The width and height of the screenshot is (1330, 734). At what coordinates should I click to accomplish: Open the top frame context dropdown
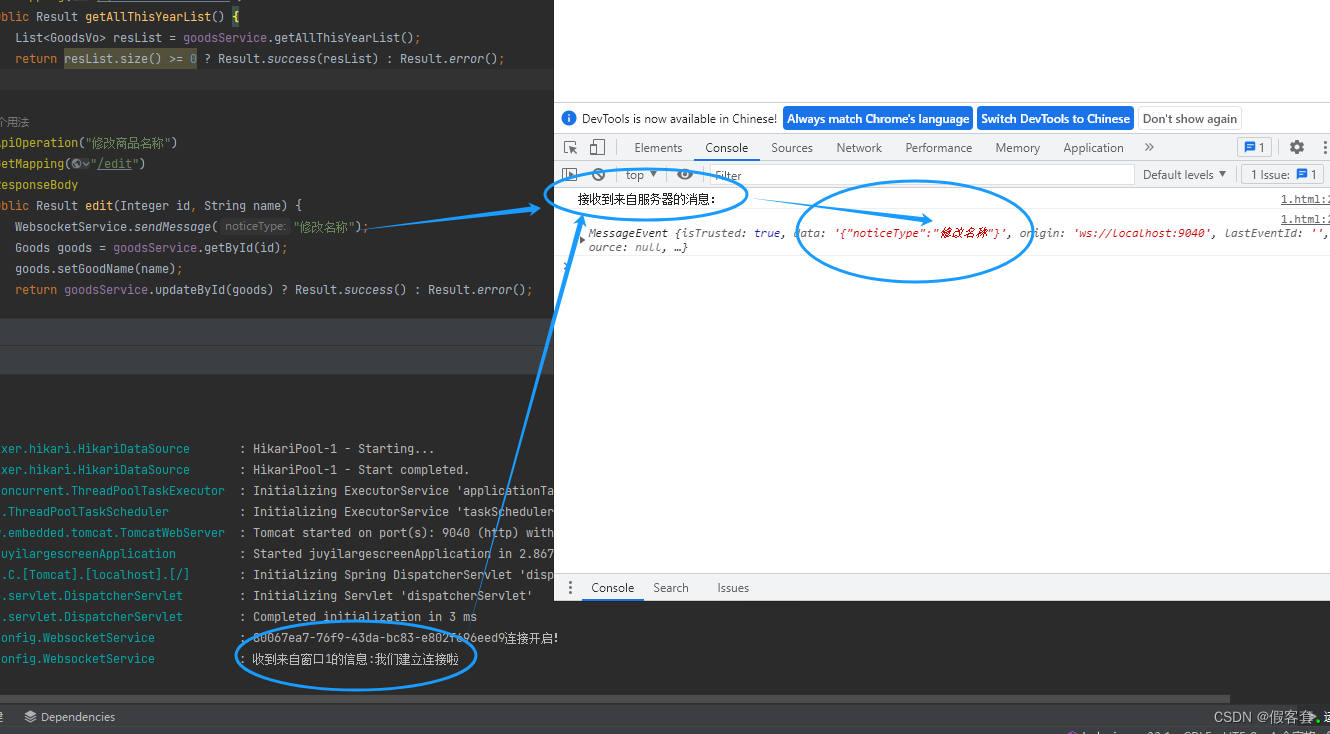(638, 174)
